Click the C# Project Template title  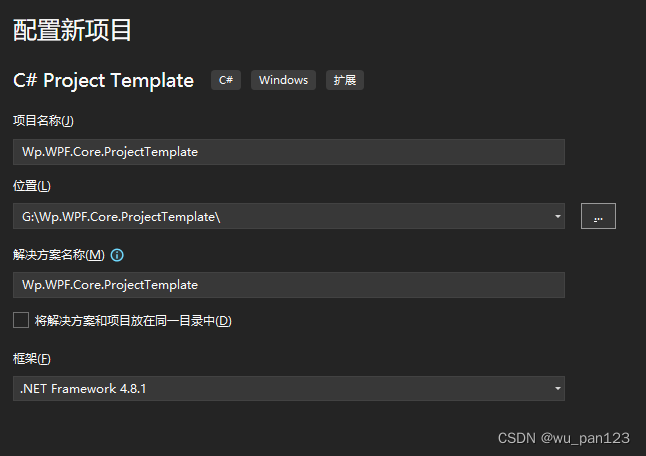[x=103, y=80]
